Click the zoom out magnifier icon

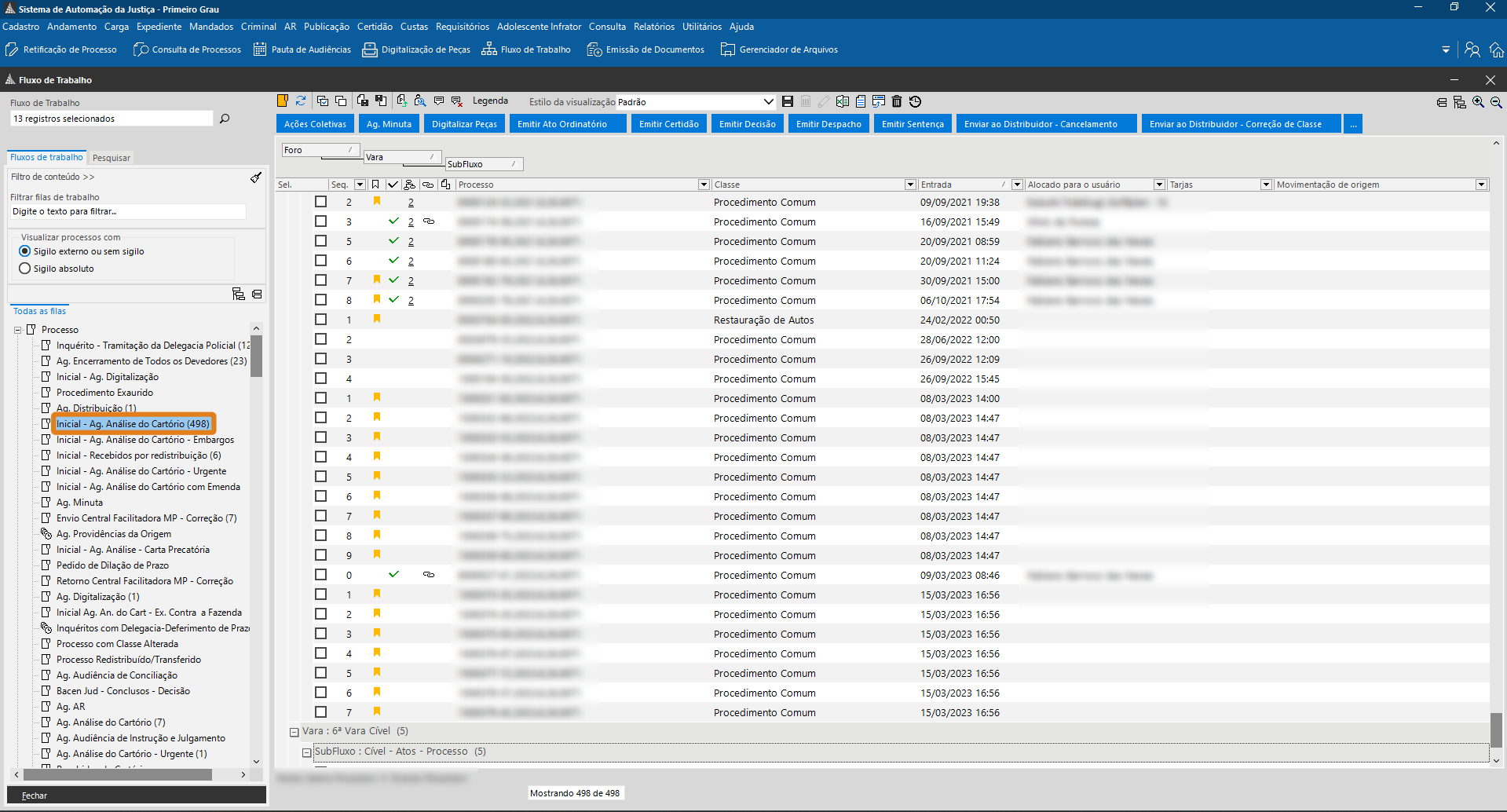(1496, 102)
